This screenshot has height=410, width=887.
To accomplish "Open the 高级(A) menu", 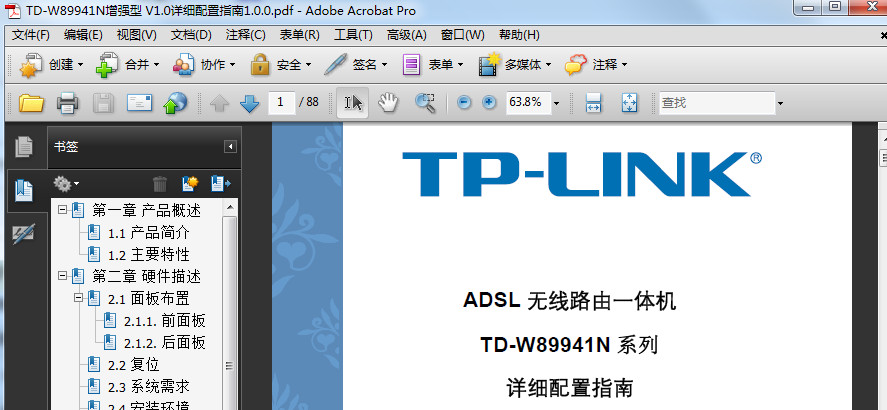I will coord(407,35).
